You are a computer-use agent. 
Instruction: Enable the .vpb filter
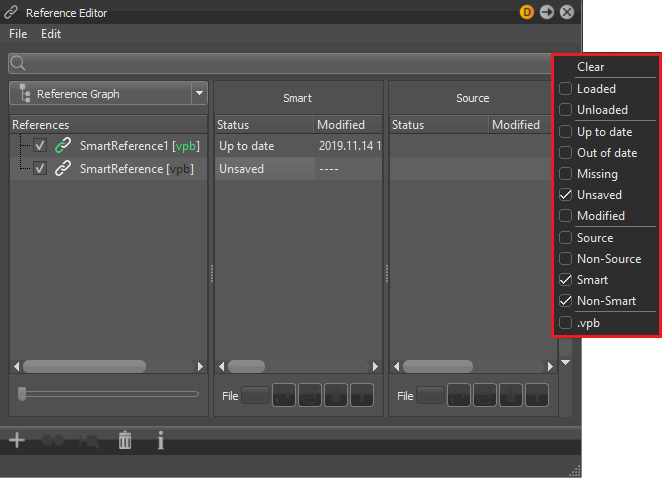tap(565, 323)
